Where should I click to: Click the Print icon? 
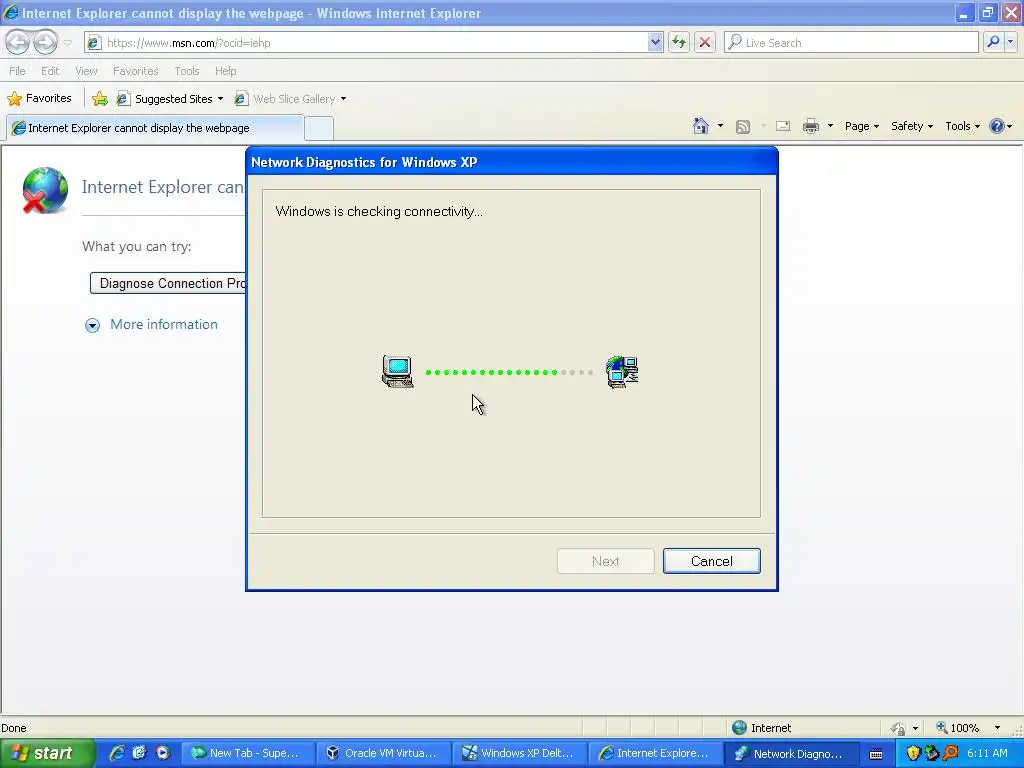coord(810,126)
